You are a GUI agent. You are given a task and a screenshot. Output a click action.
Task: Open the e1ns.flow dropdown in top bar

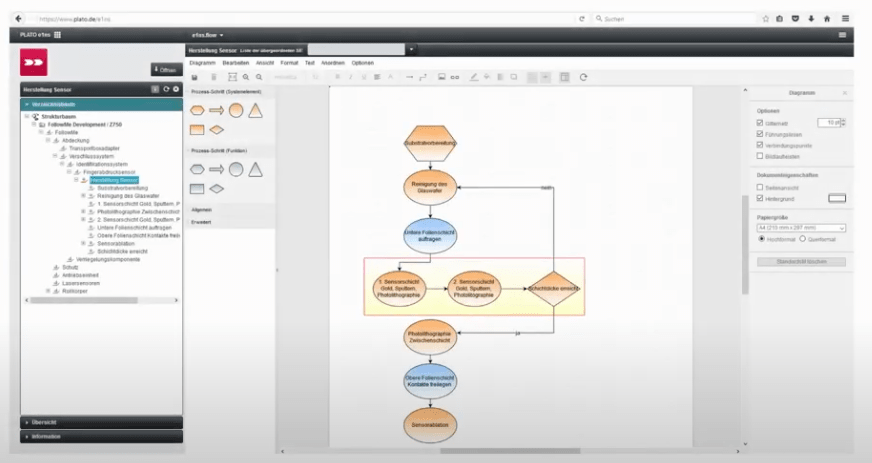pyautogui.click(x=207, y=35)
